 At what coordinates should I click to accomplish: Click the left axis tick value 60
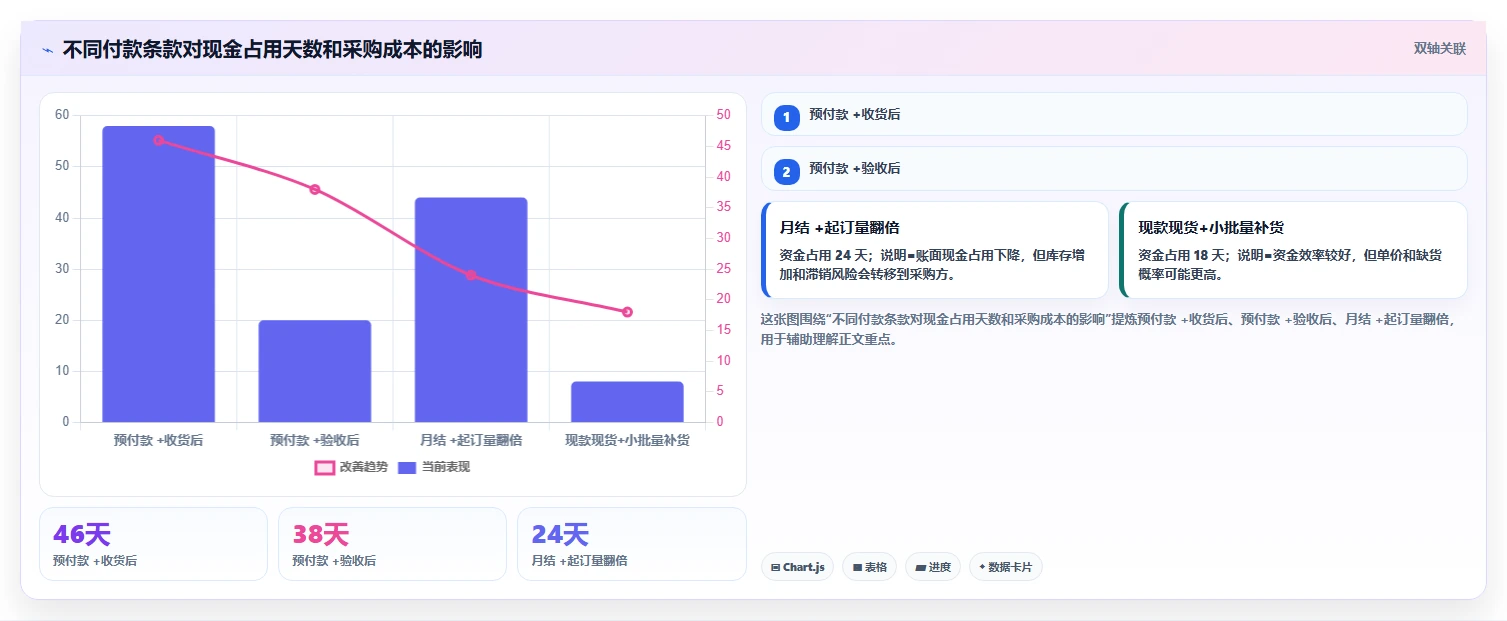[62, 115]
